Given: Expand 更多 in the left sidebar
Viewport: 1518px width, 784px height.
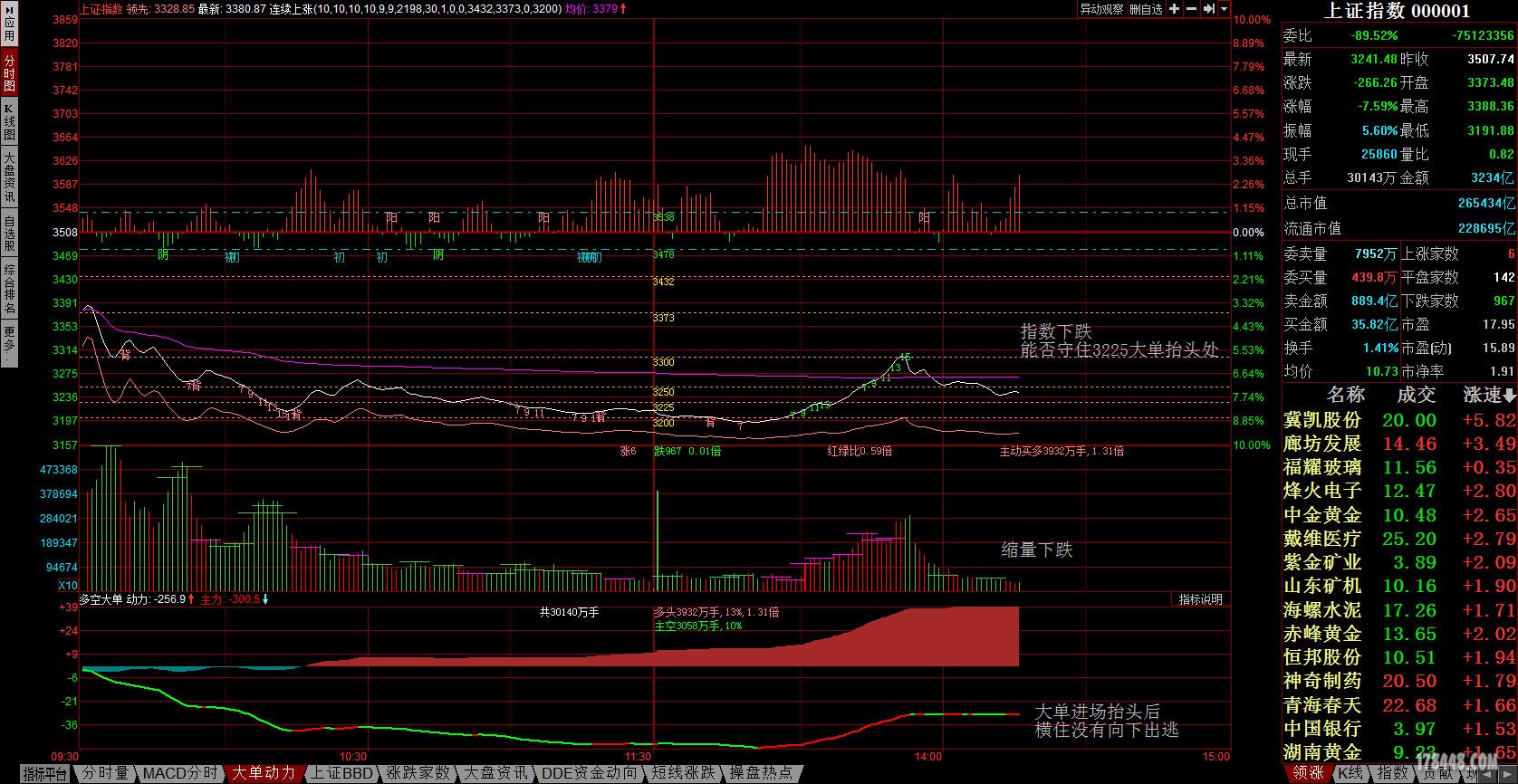Looking at the screenshot, I should (x=9, y=343).
